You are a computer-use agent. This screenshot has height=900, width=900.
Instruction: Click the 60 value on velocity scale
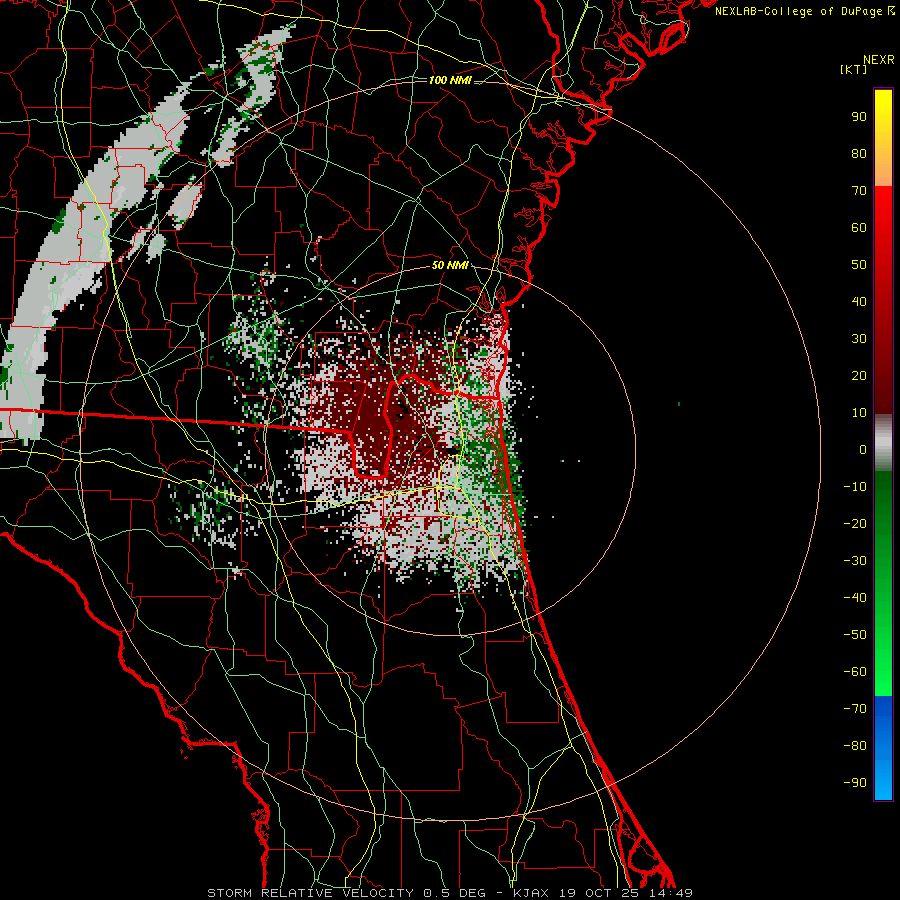859,227
